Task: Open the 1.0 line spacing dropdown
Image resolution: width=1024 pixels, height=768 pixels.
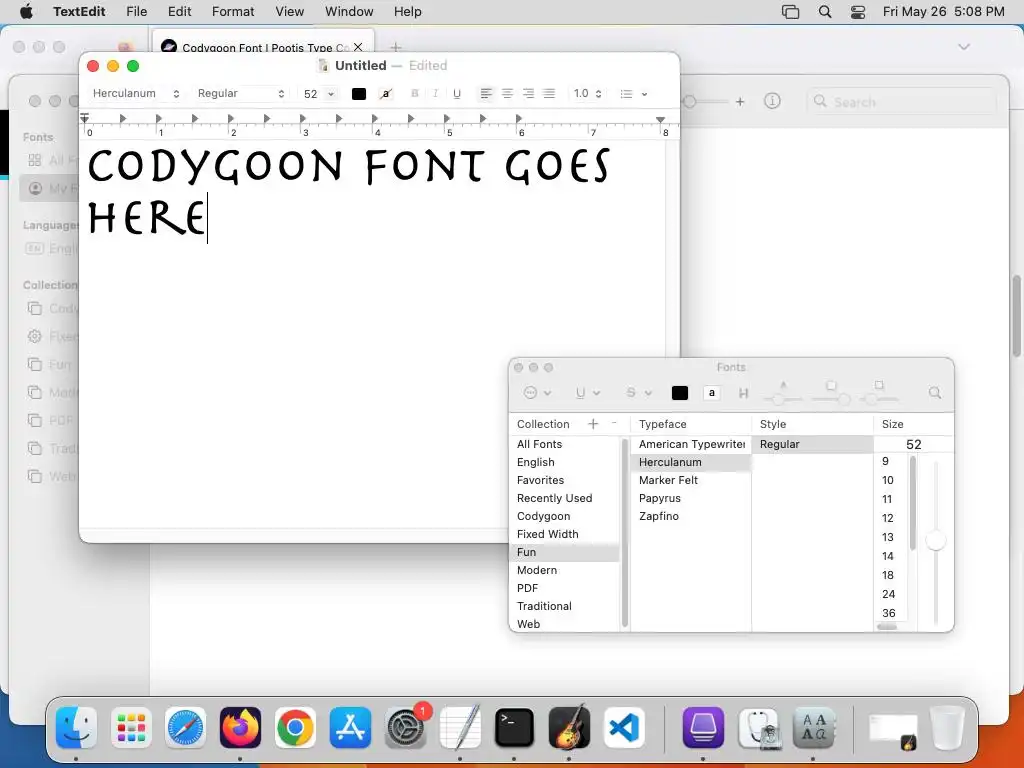Action: pos(587,93)
